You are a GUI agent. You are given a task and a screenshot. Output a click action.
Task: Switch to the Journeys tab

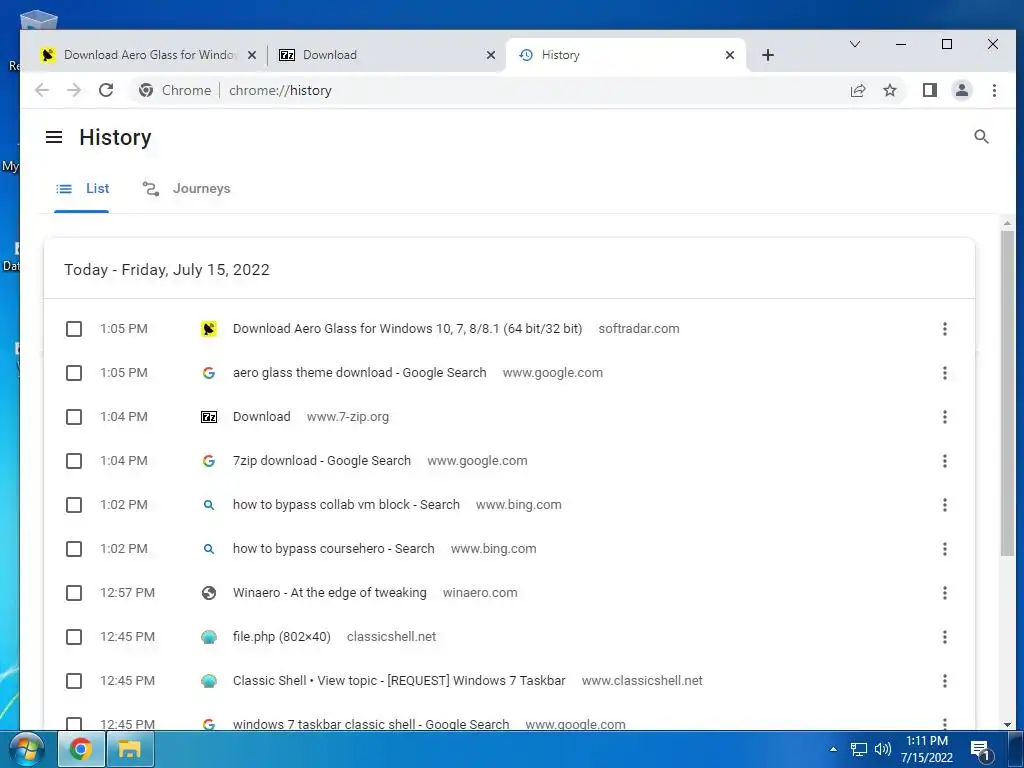(x=186, y=189)
